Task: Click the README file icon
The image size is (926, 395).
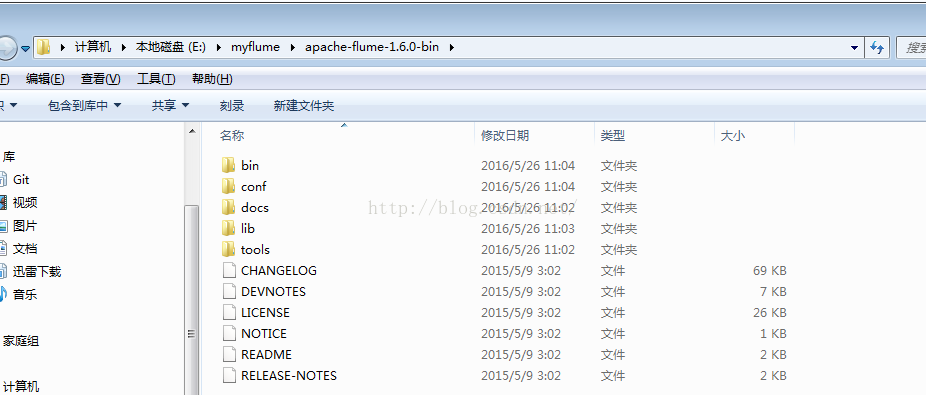Action: [x=229, y=354]
